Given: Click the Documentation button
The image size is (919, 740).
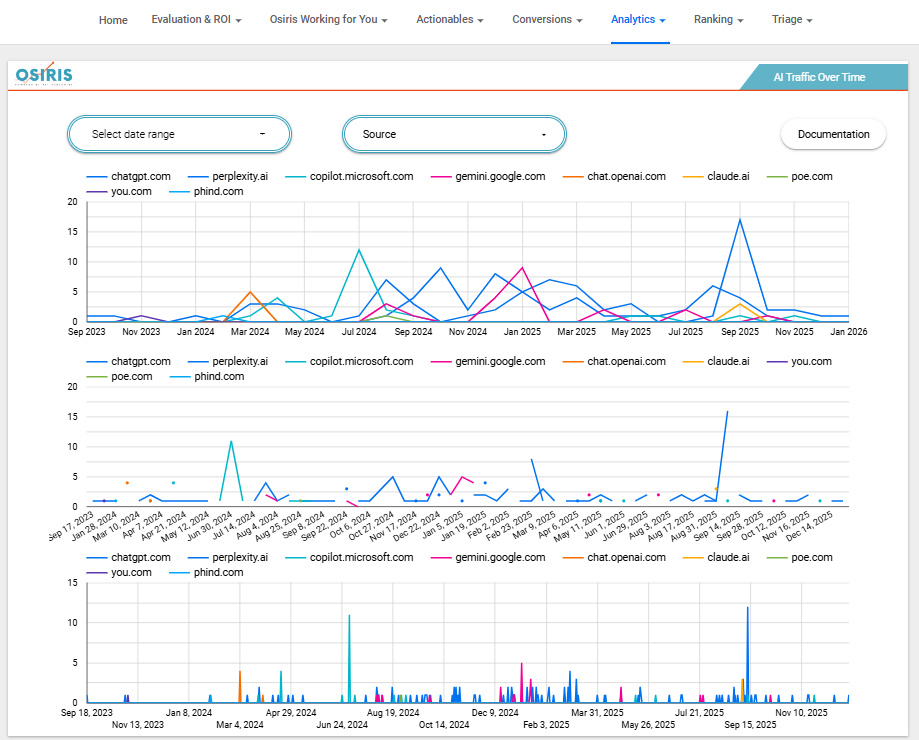Looking at the screenshot, I should tap(833, 134).
